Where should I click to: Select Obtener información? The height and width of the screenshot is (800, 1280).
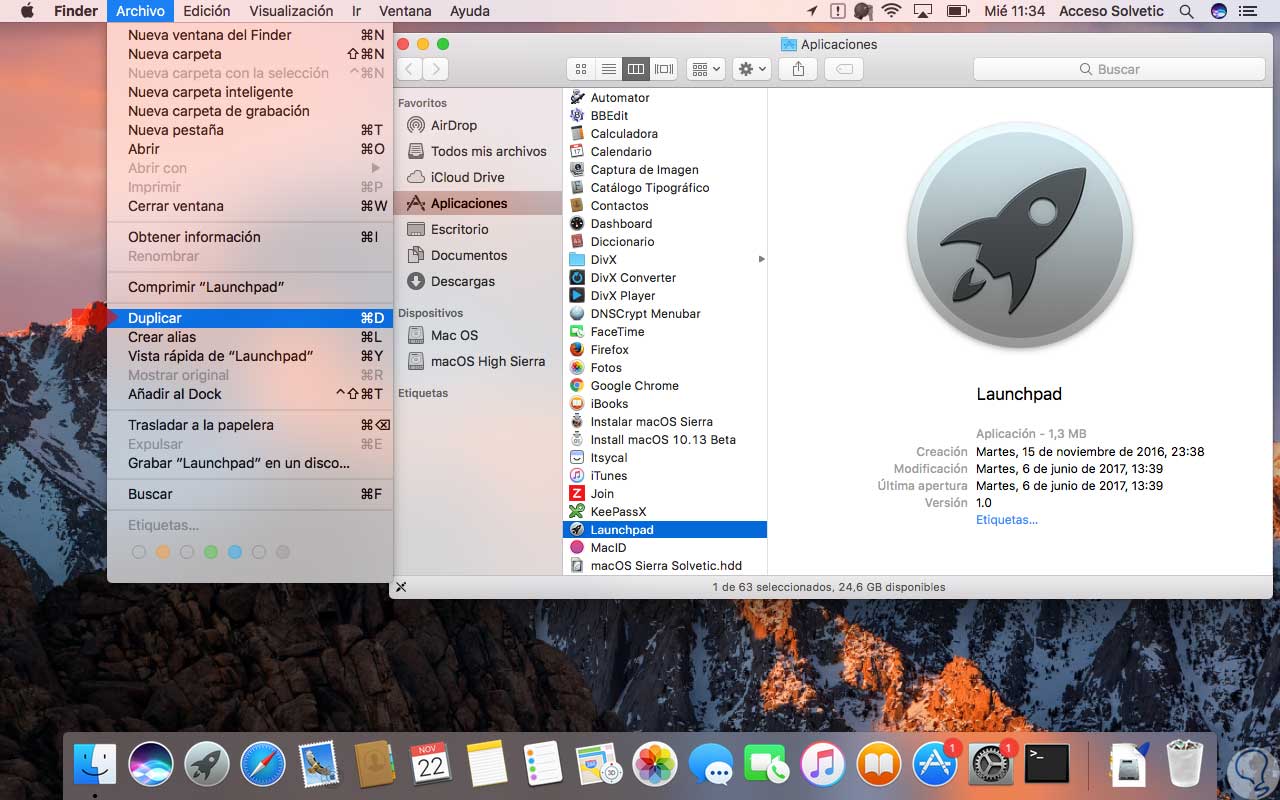click(x=250, y=237)
